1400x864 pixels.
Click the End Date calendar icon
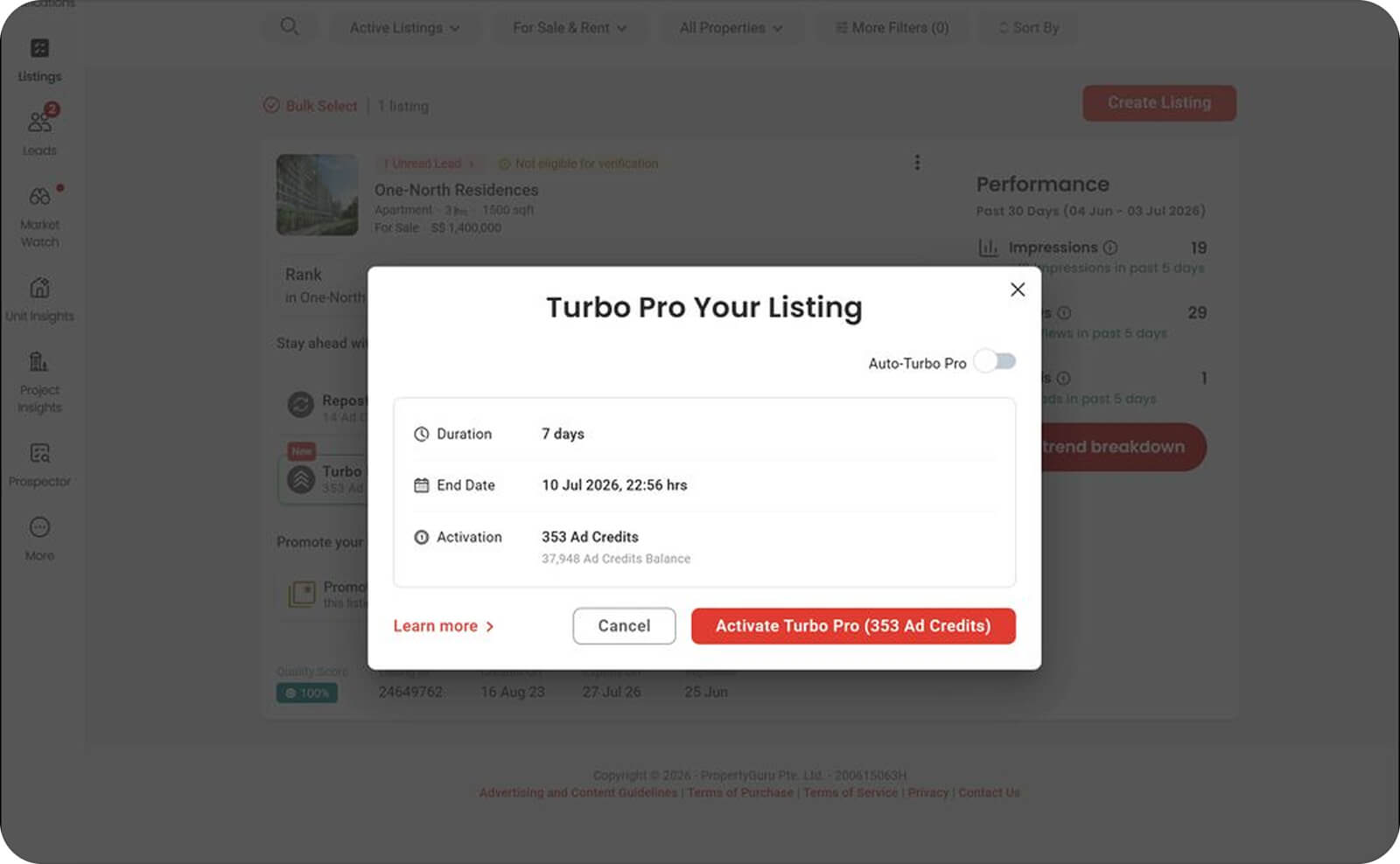pos(421,485)
